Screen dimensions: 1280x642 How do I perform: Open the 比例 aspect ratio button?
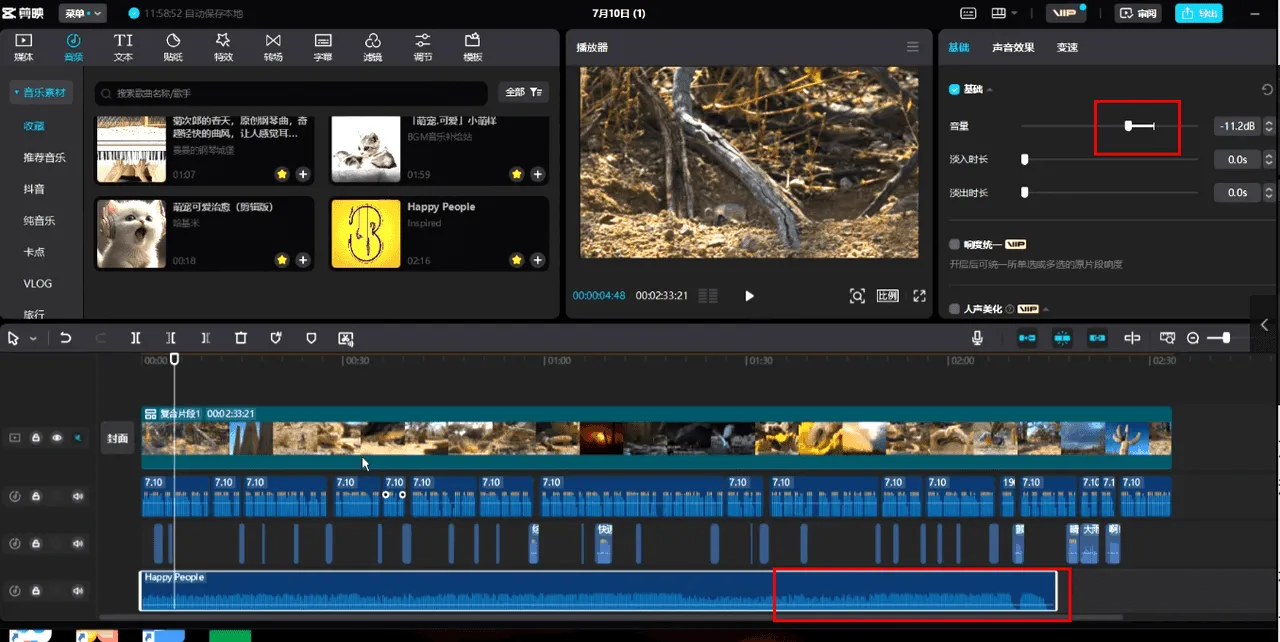tap(887, 296)
